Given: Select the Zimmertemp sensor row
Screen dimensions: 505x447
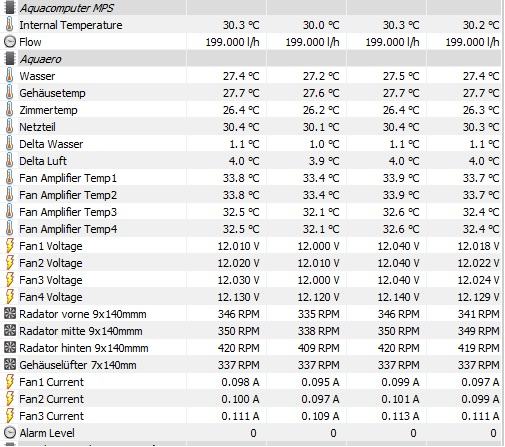Looking at the screenshot, I should [253, 110].
